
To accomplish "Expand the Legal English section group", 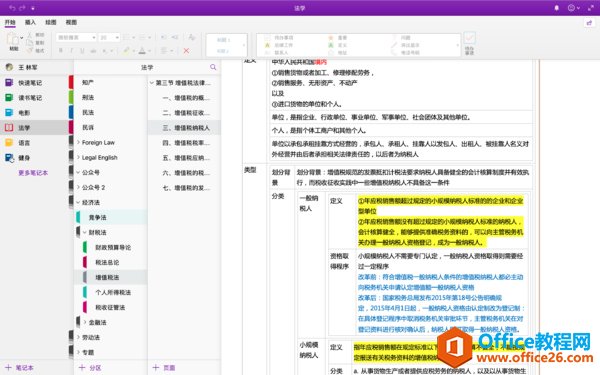I will point(78,157).
